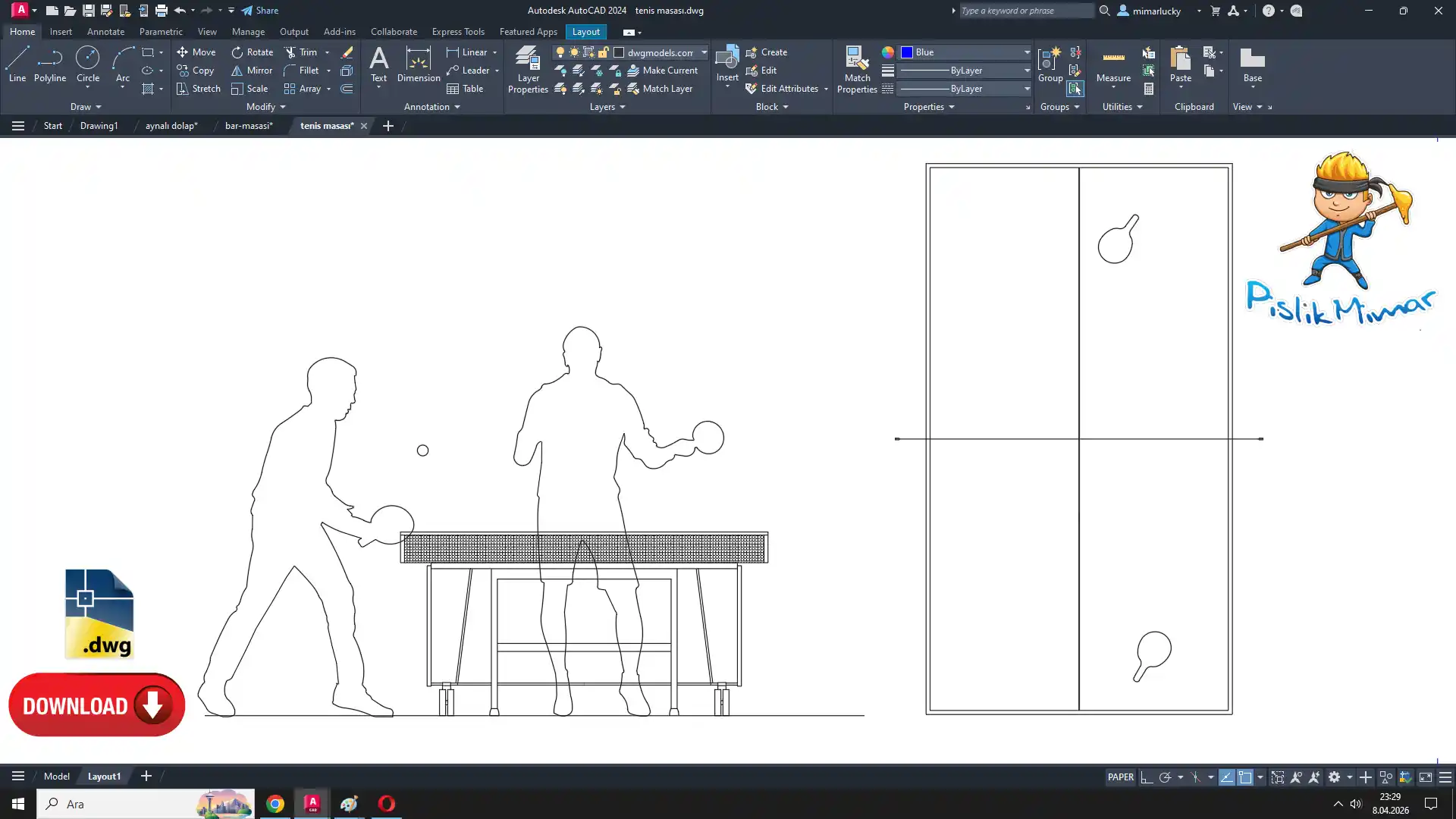Select the Polyline tool
The height and width of the screenshot is (819, 1456).
click(49, 64)
